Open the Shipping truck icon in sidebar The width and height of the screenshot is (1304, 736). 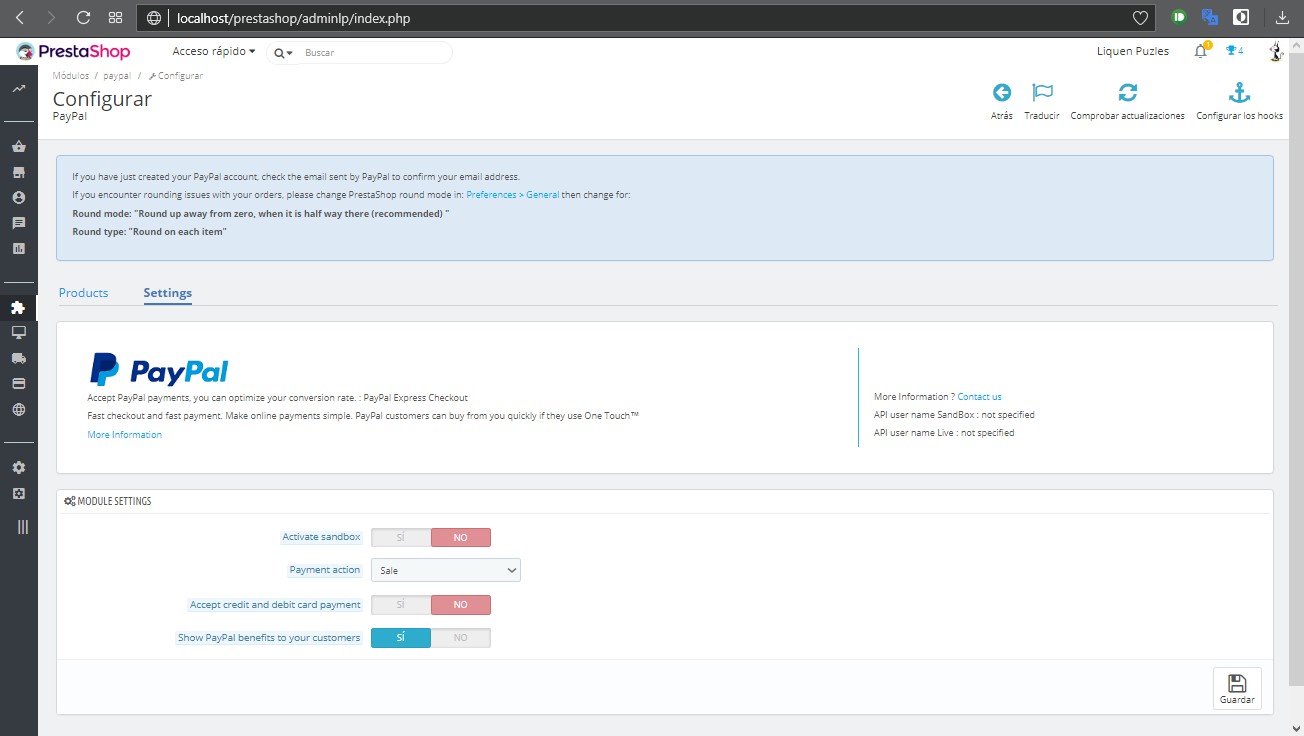18,358
